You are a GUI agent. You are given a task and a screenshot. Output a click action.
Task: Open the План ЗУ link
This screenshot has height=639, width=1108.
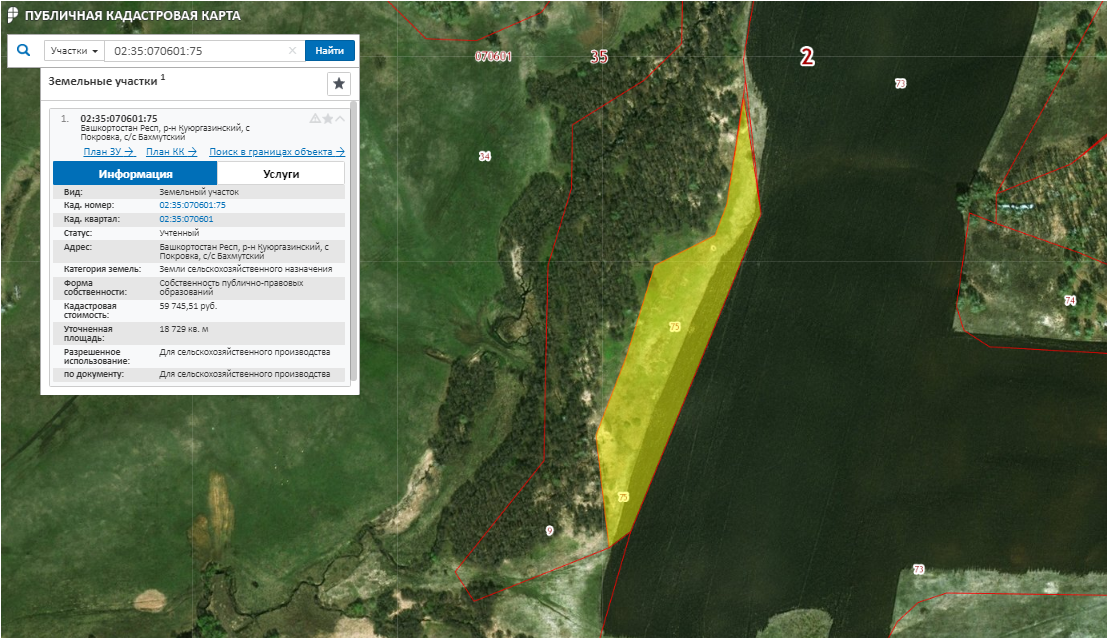click(x=109, y=152)
